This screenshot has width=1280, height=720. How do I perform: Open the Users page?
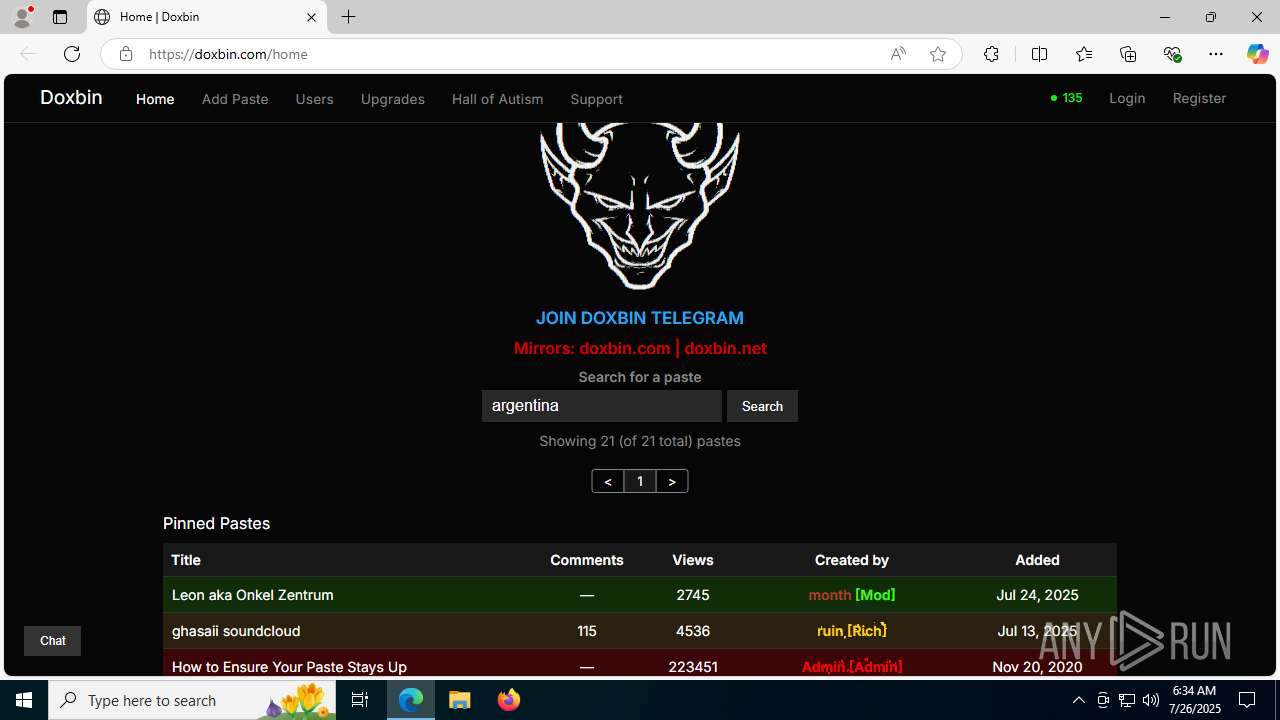click(x=314, y=99)
